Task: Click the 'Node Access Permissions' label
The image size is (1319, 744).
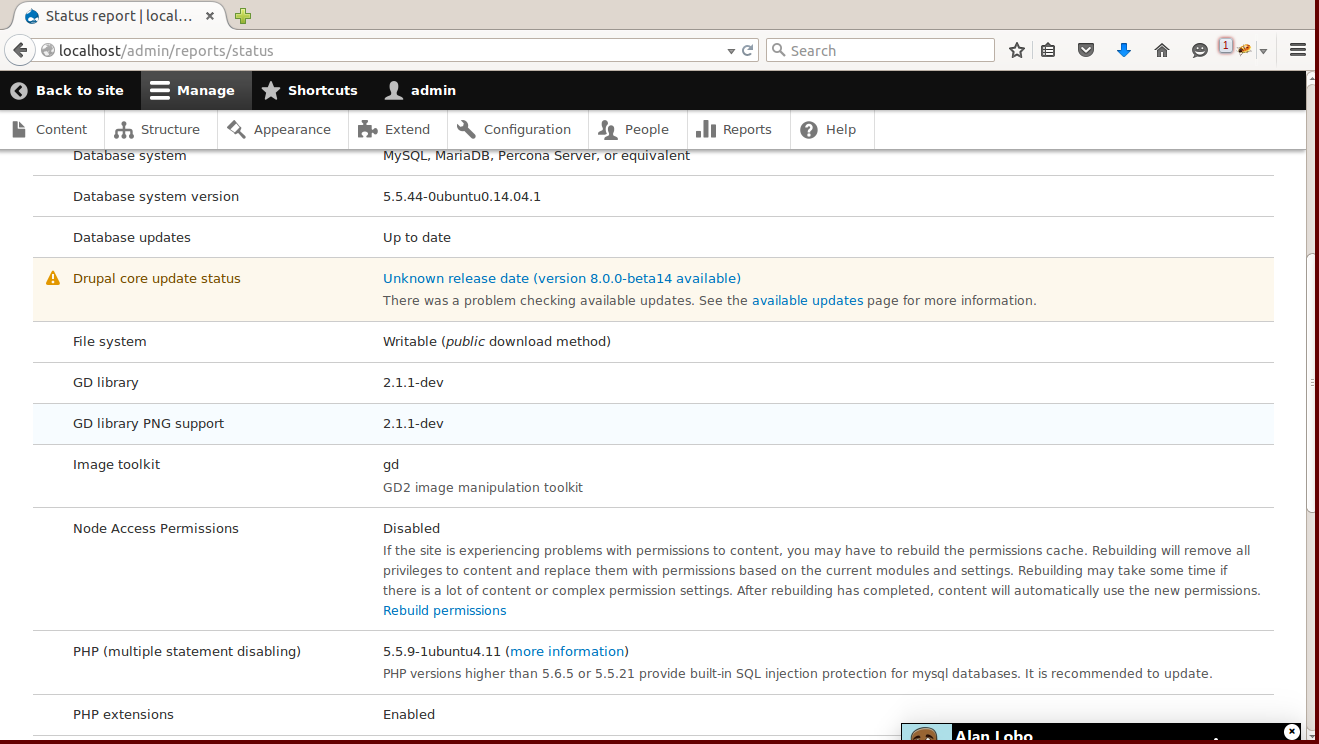Action: pos(156,529)
